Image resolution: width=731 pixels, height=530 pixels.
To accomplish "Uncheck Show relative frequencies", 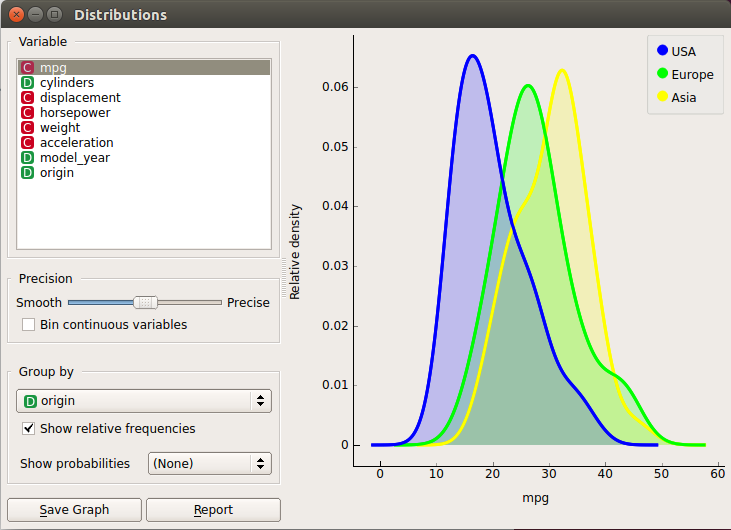I will [x=28, y=429].
